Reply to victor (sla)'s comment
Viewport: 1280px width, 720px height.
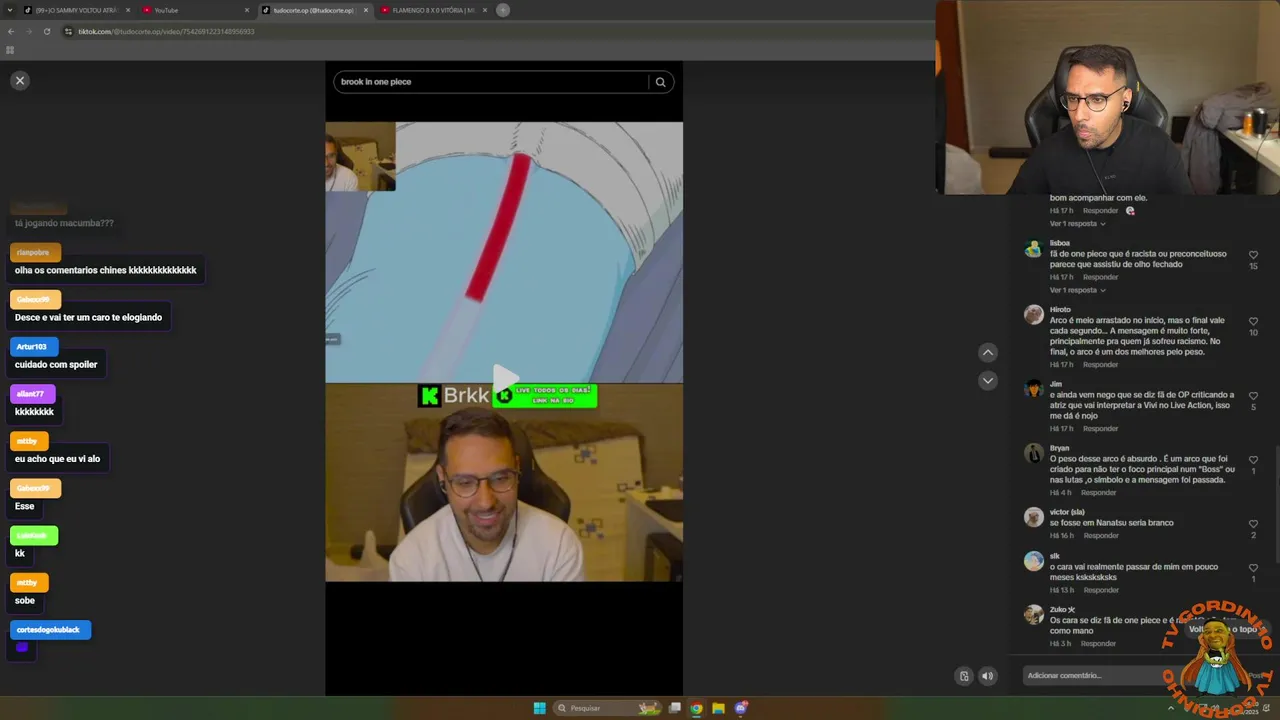pyautogui.click(x=1101, y=536)
